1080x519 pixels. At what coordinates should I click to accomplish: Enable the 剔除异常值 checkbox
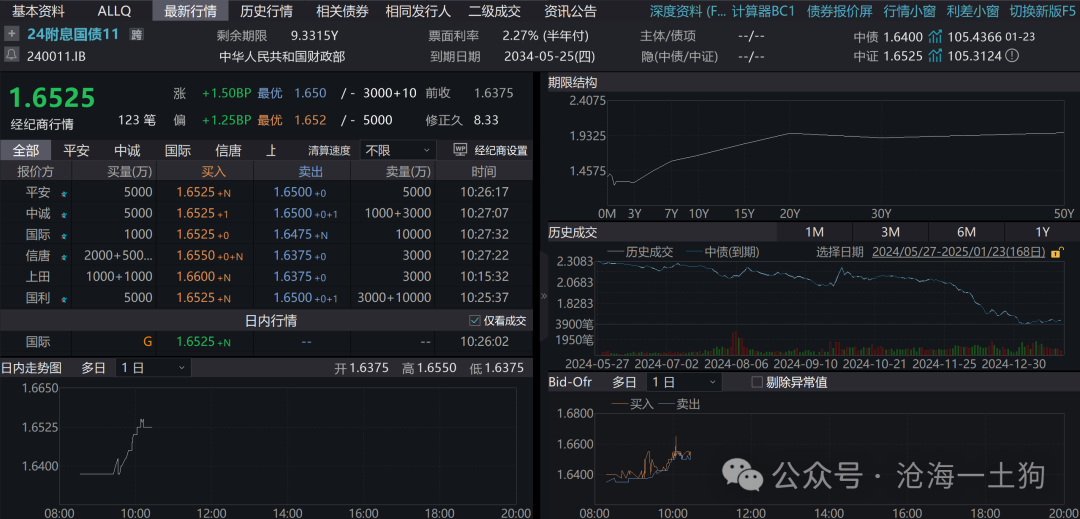coord(757,382)
